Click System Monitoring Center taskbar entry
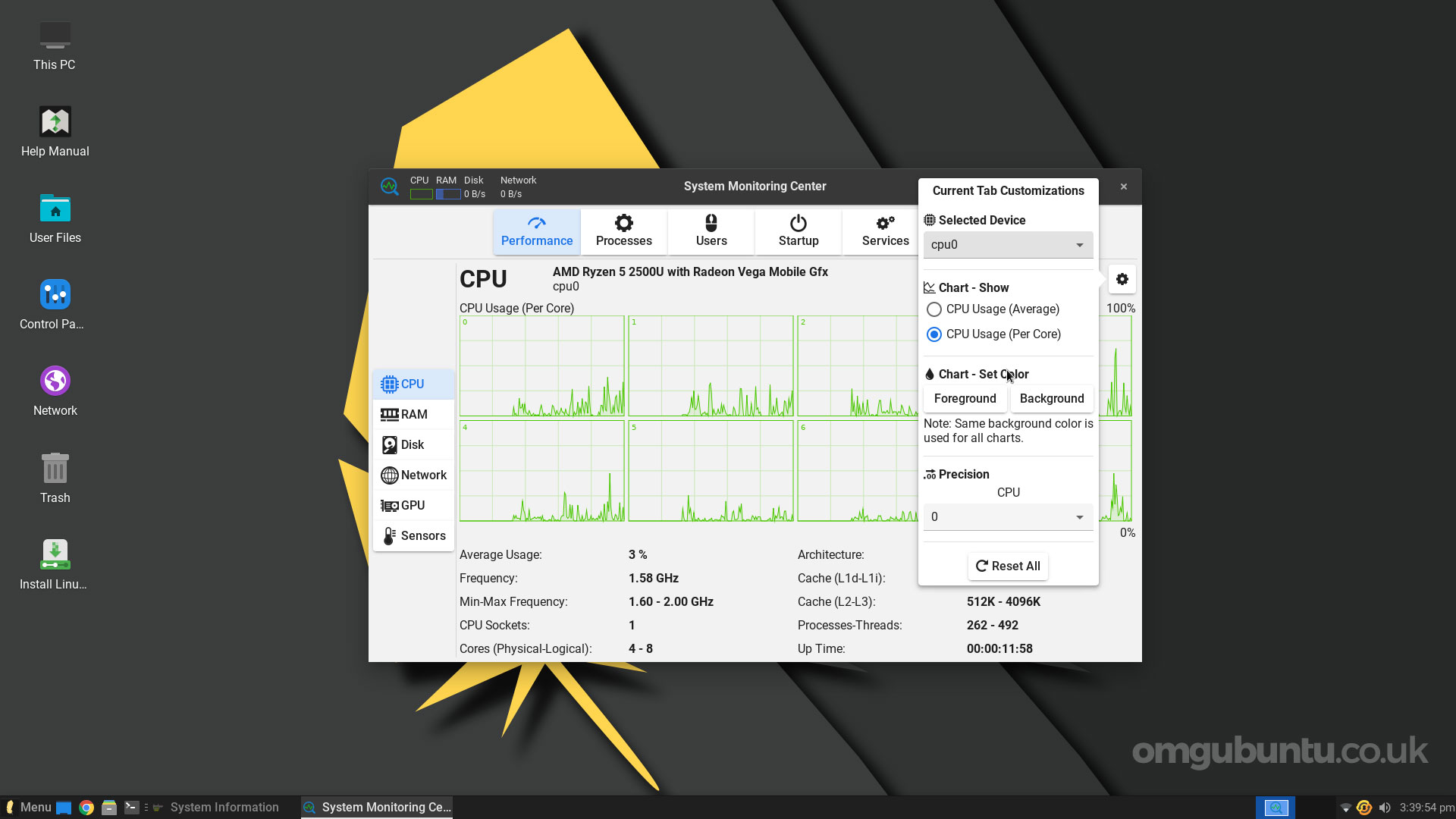 (x=378, y=808)
